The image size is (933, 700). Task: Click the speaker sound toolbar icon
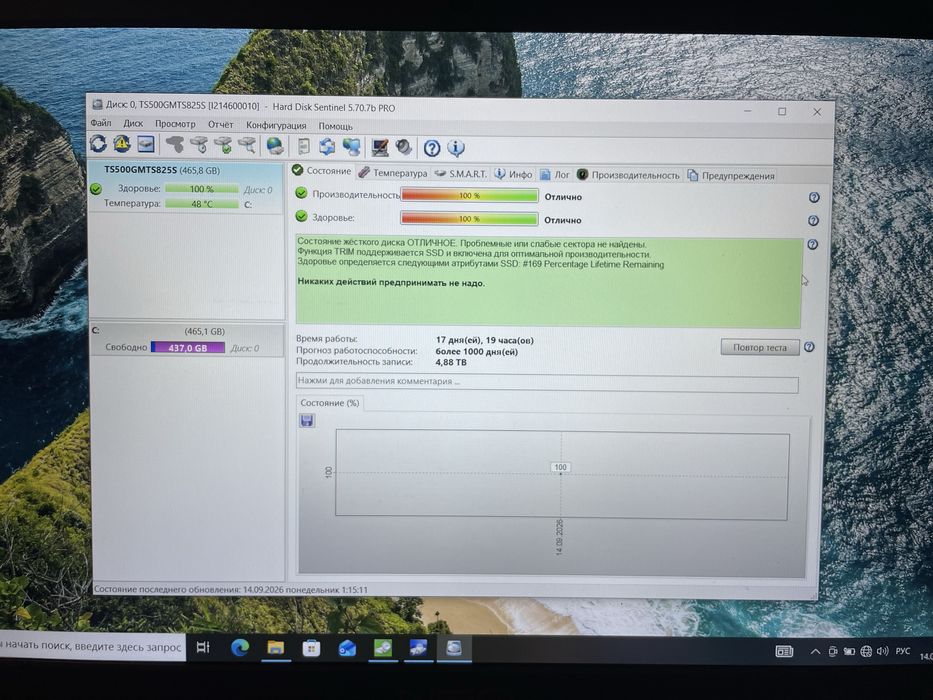[x=404, y=147]
